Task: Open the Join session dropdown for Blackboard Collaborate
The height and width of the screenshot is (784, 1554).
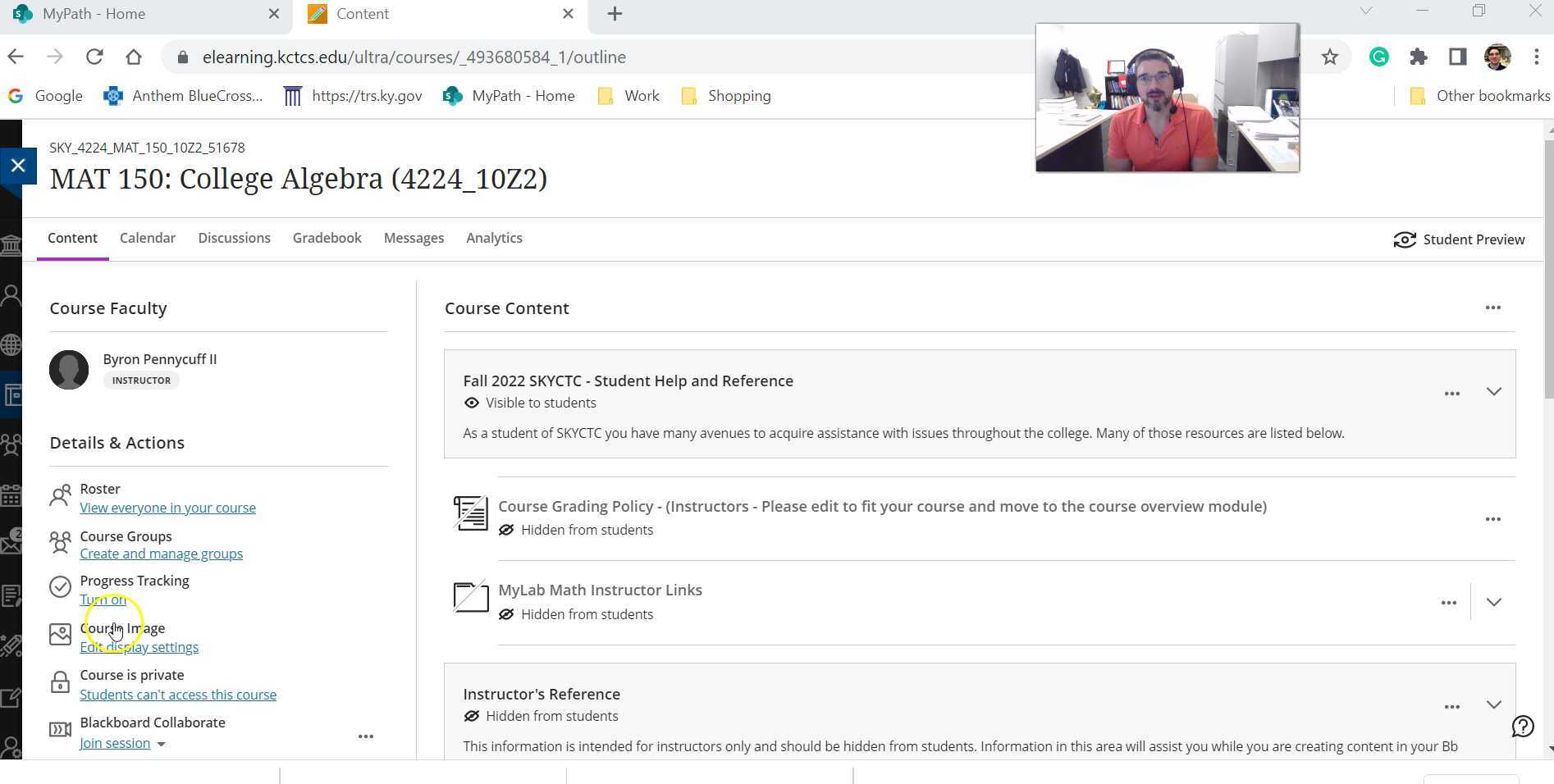Action: pos(161,744)
